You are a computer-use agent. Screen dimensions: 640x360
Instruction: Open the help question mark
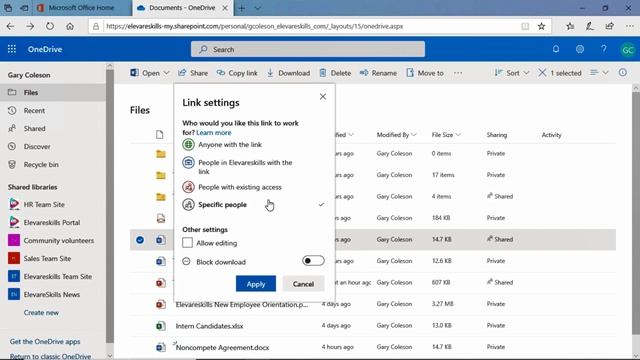click(604, 49)
